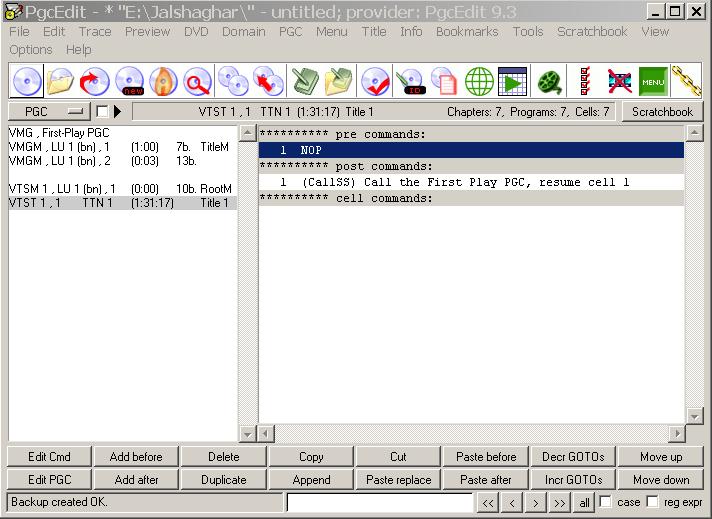Click the green save icon
This screenshot has width=712, height=519.
tap(305, 81)
